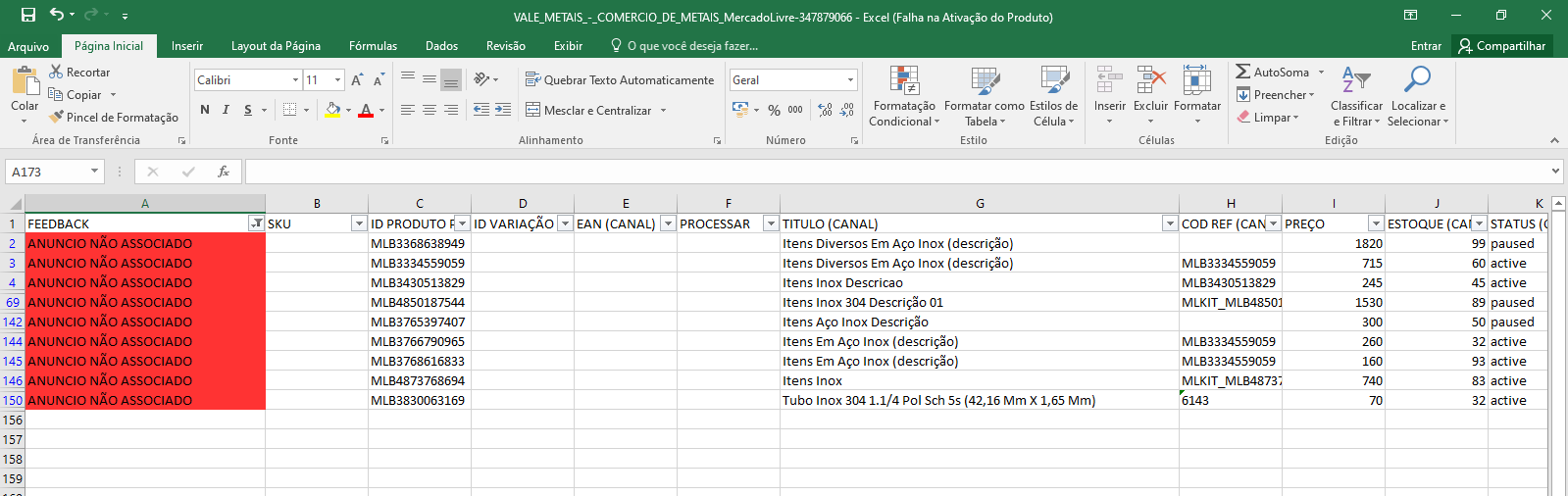Click the Entrar sign-in link
The width and height of the screenshot is (1568, 496).
tap(1426, 46)
